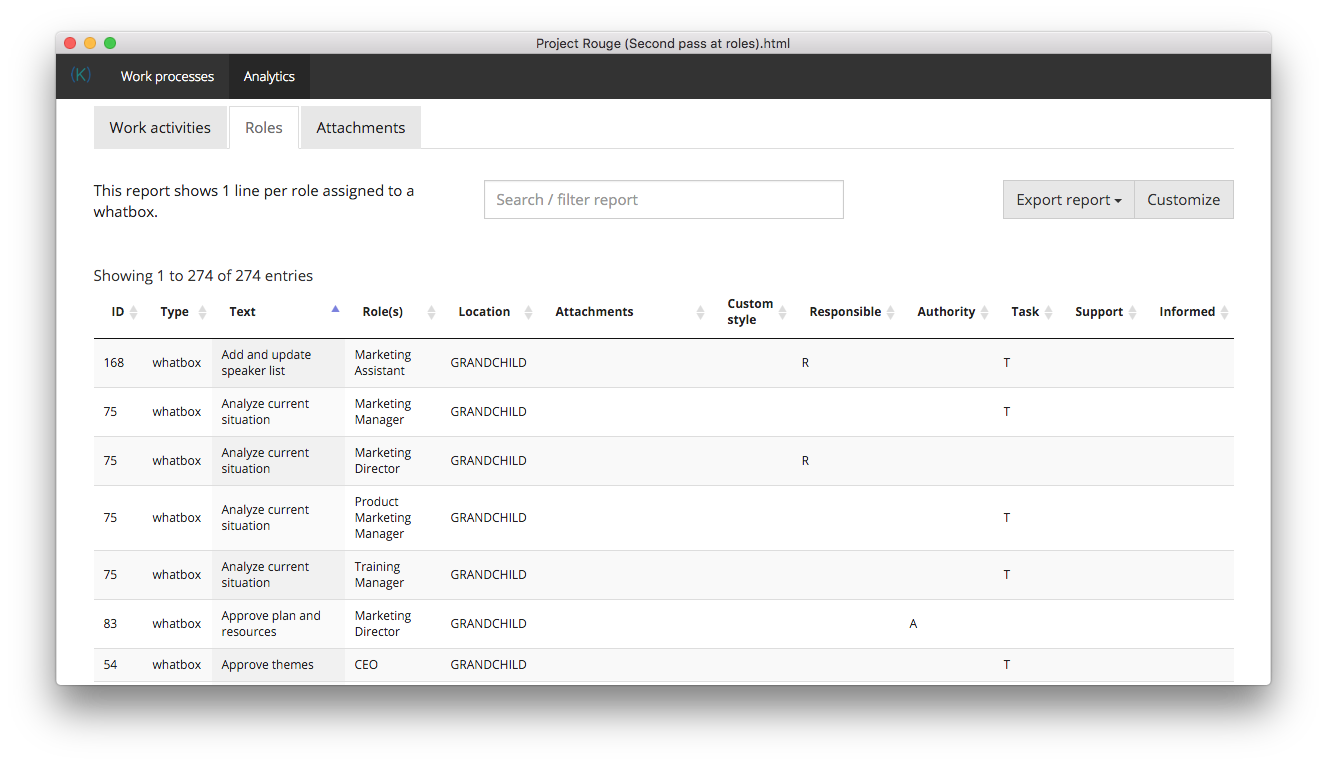Click the Authority column header label

tap(946, 312)
